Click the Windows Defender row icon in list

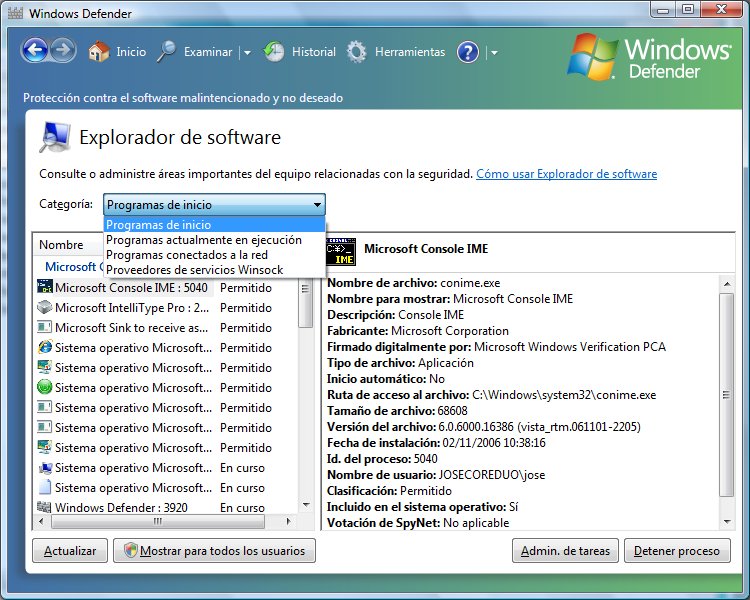44,507
